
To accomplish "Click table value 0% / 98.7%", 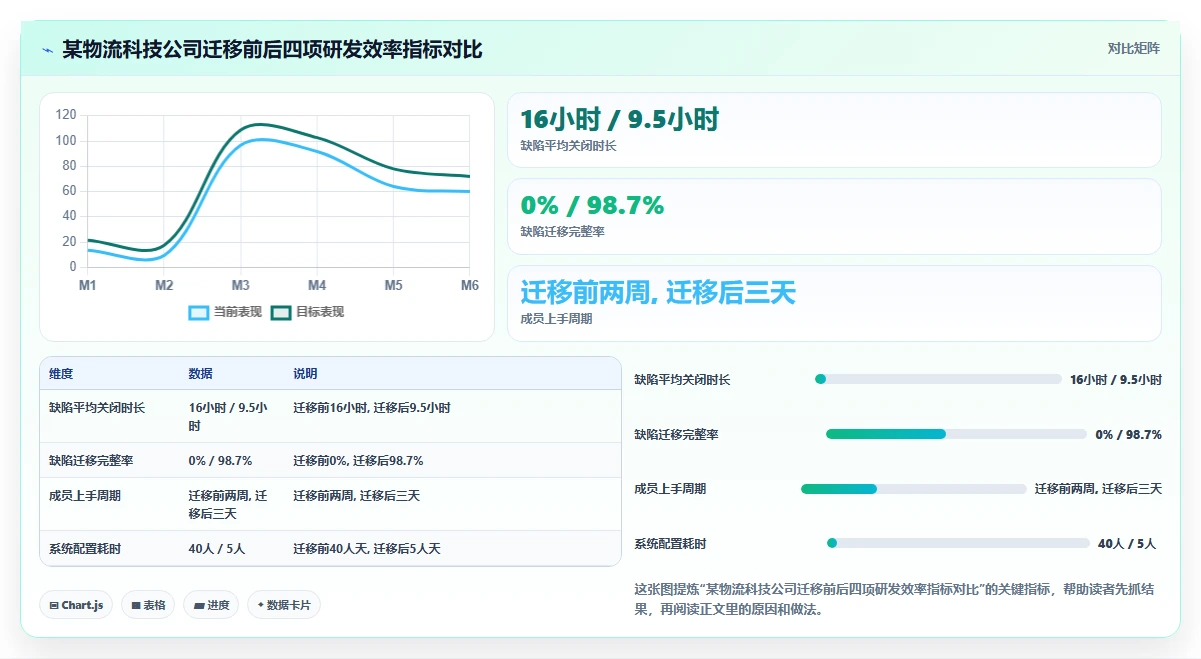I will (x=220, y=461).
